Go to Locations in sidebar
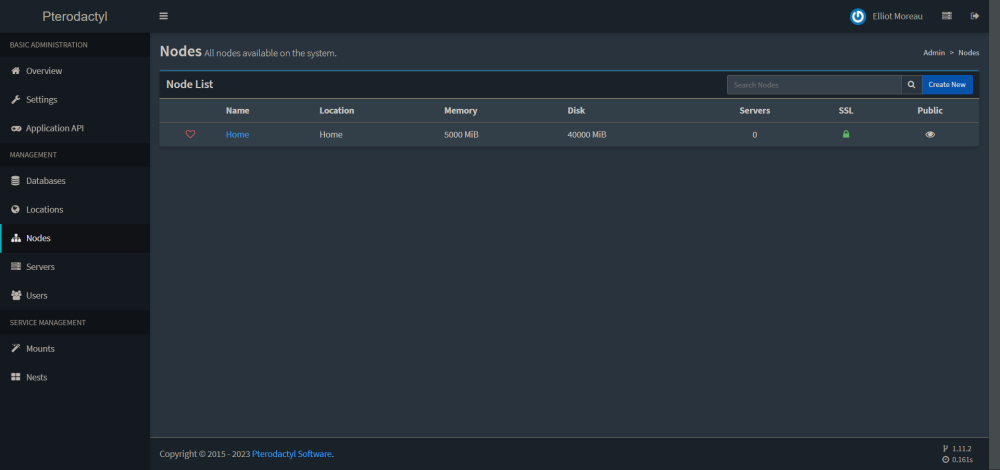 pos(75,209)
